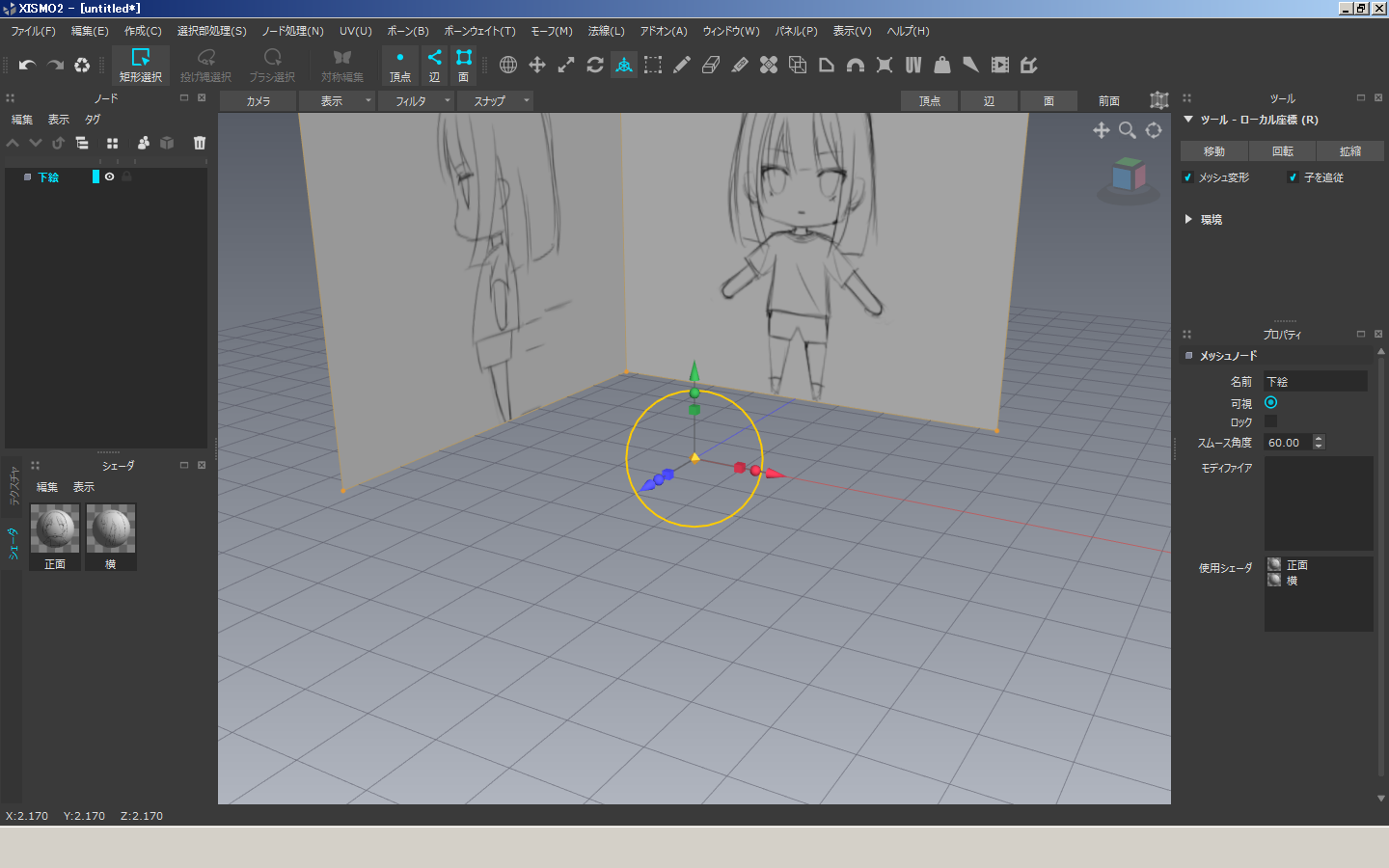Open the 作成(C) menu
Image resolution: width=1389 pixels, height=868 pixels.
click(143, 31)
